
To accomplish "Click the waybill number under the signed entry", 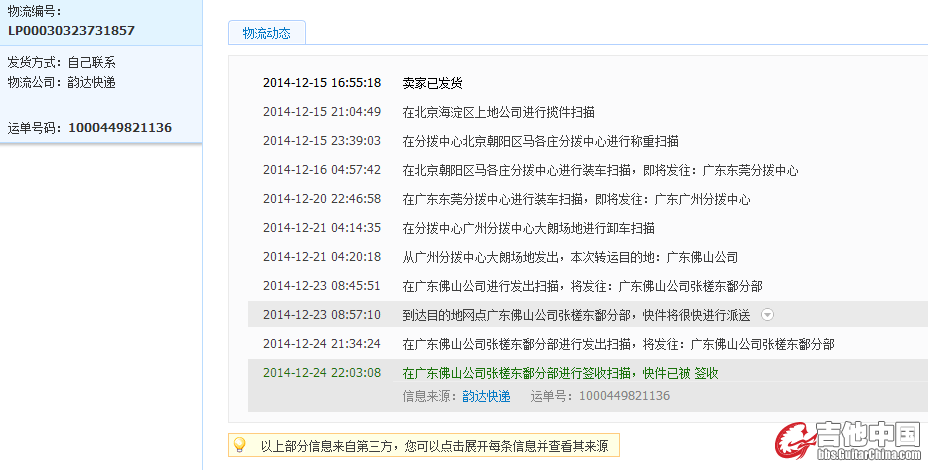I will click(x=625, y=396).
